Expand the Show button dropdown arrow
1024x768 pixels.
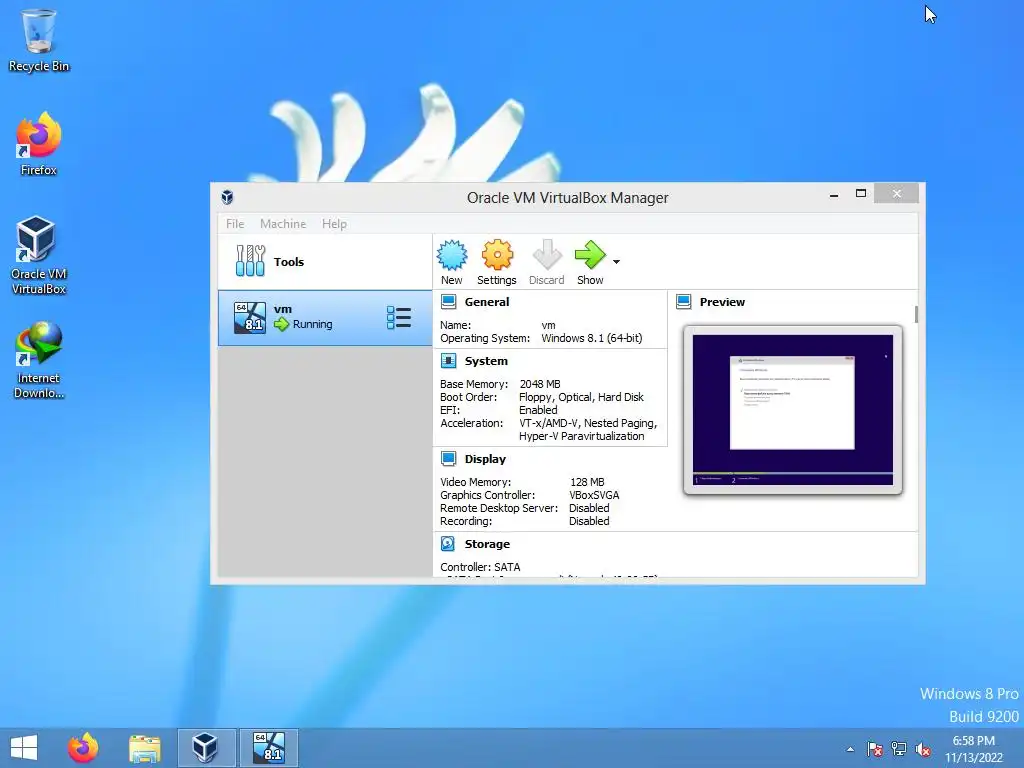pyautogui.click(x=616, y=262)
